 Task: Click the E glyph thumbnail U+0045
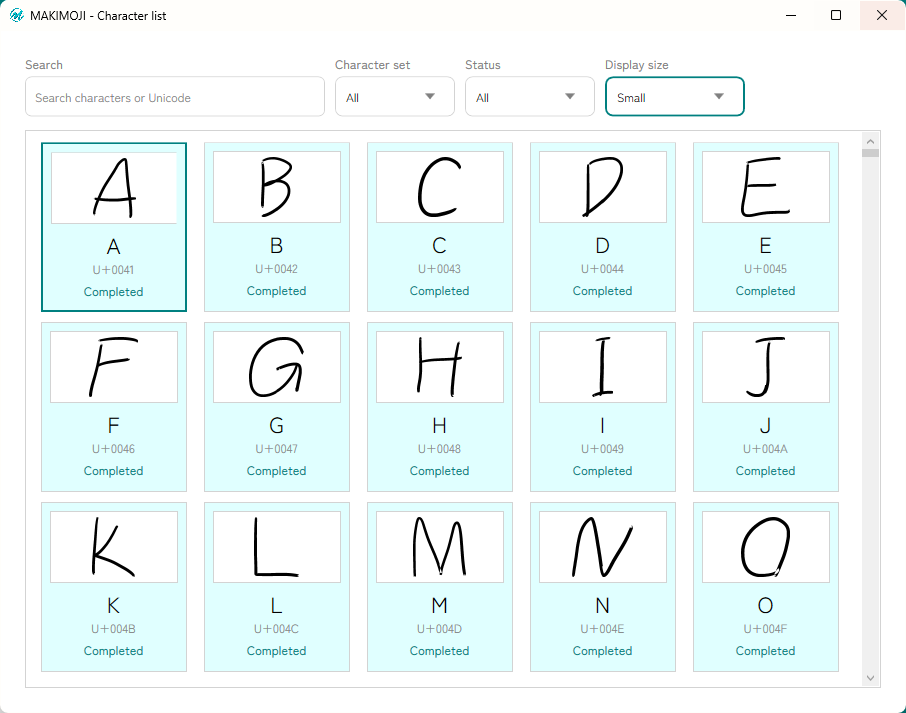(x=766, y=227)
